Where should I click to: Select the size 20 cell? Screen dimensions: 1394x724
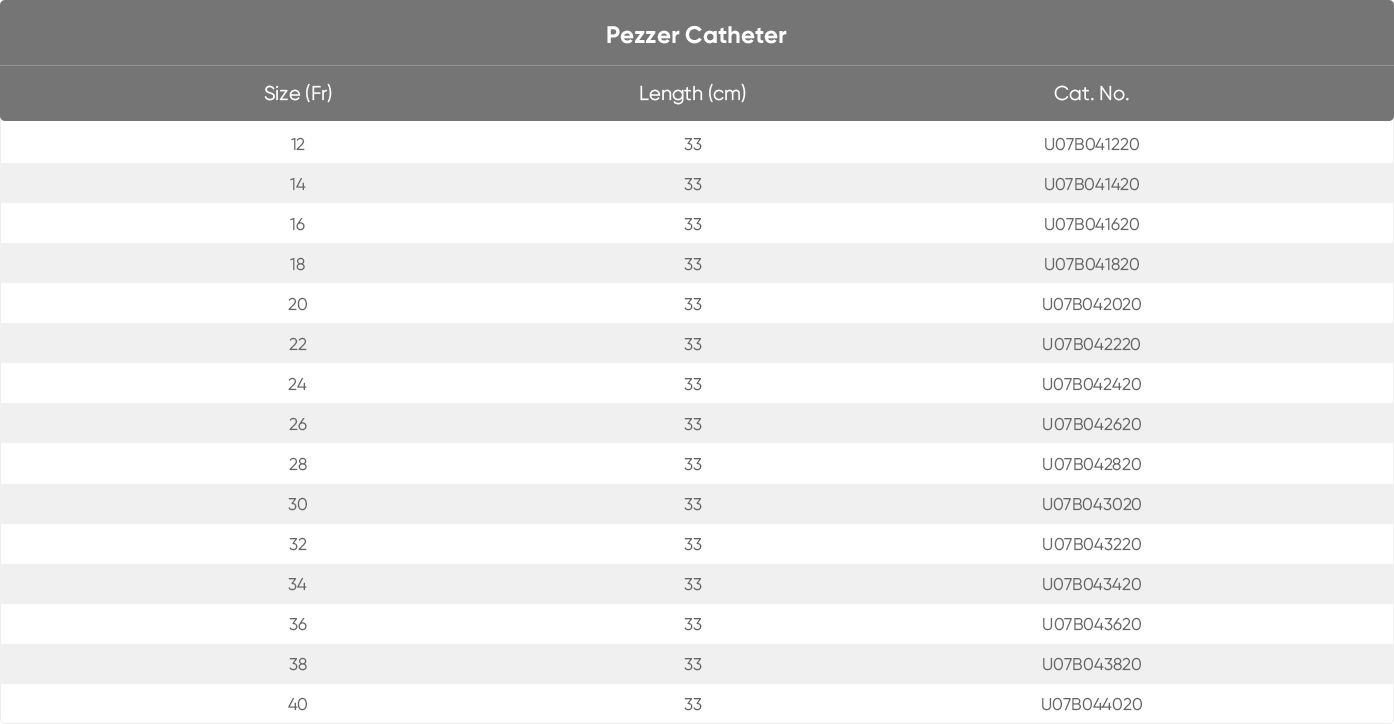click(297, 304)
